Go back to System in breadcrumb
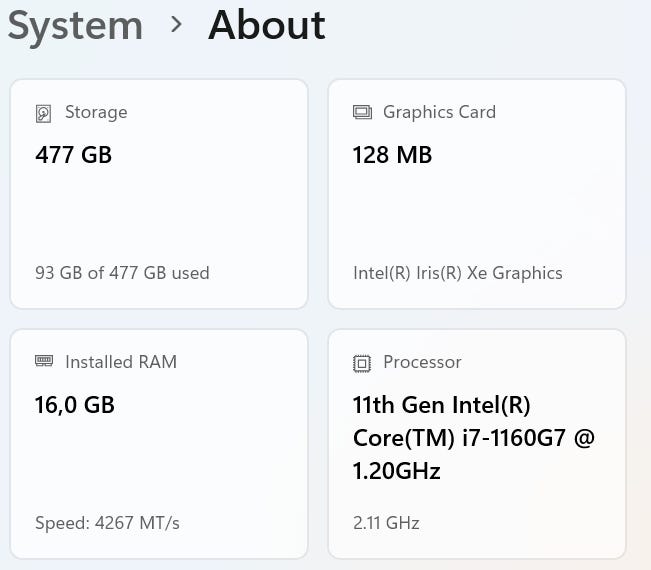The width and height of the screenshot is (651, 570). [x=74, y=26]
